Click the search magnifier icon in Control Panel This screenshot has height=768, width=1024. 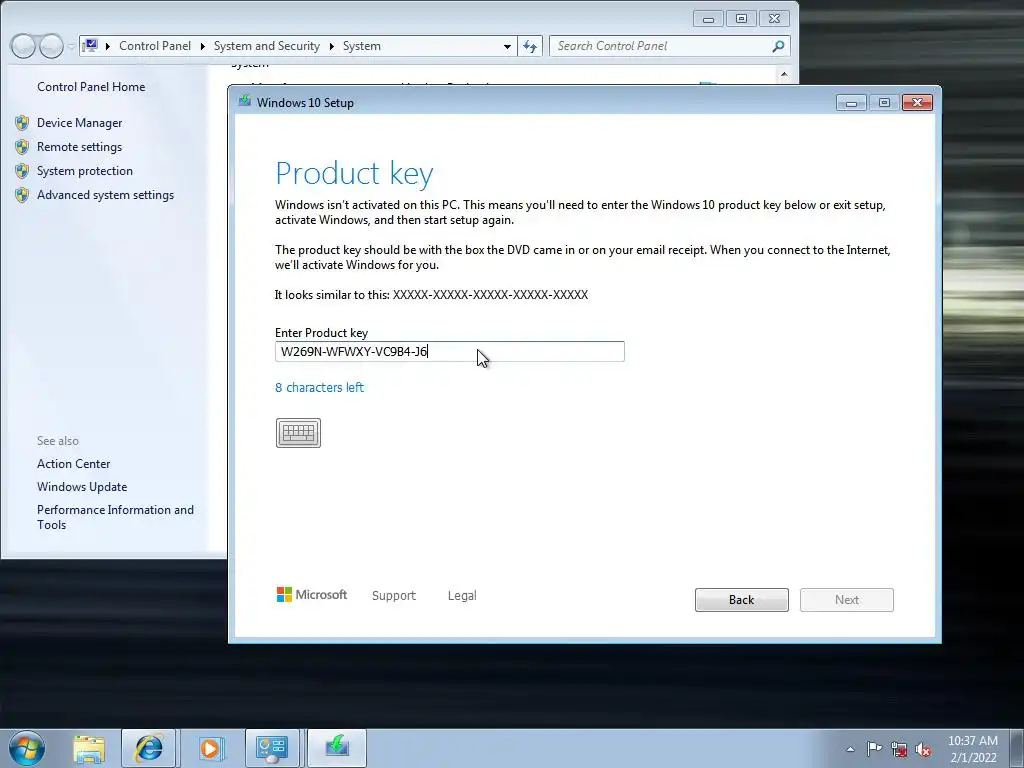(778, 46)
